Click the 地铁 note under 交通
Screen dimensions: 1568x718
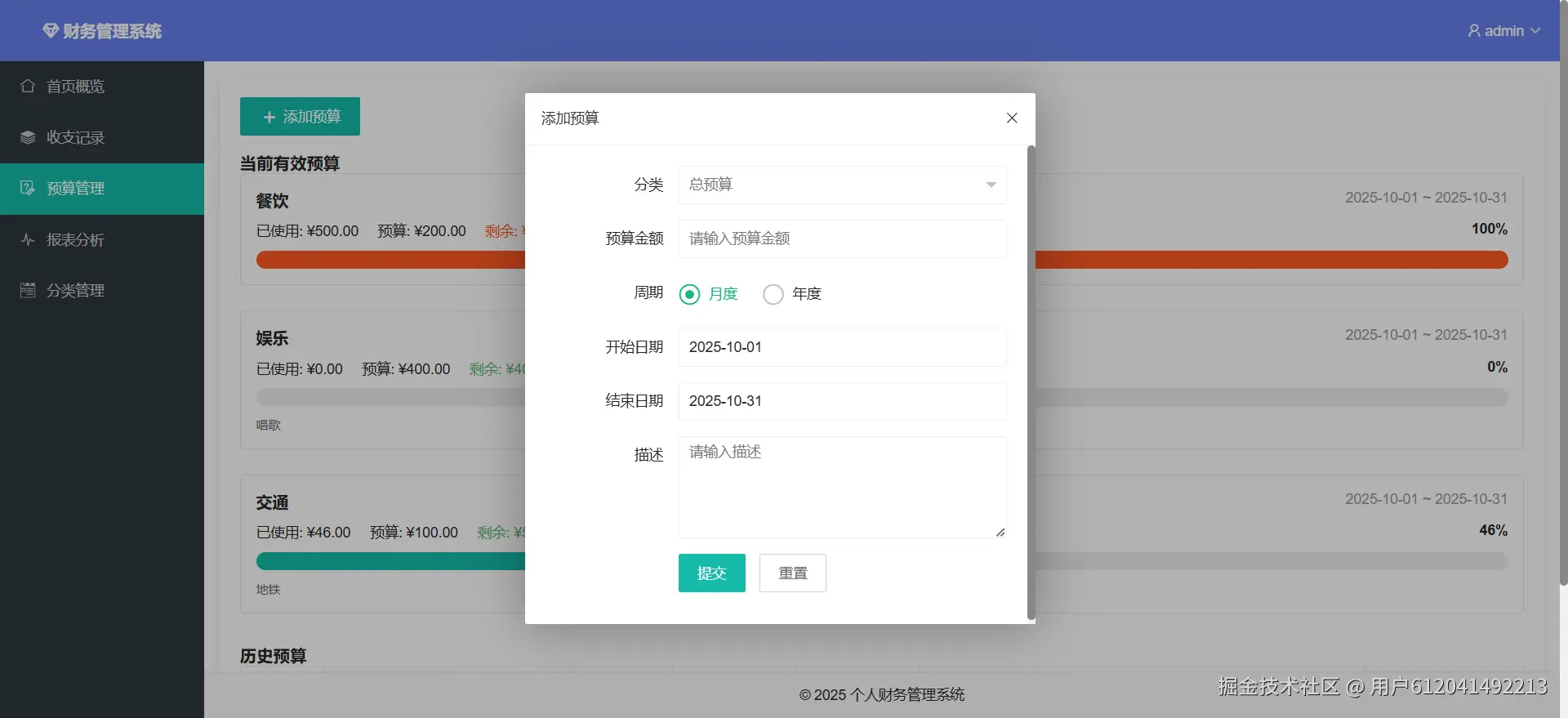coord(268,589)
